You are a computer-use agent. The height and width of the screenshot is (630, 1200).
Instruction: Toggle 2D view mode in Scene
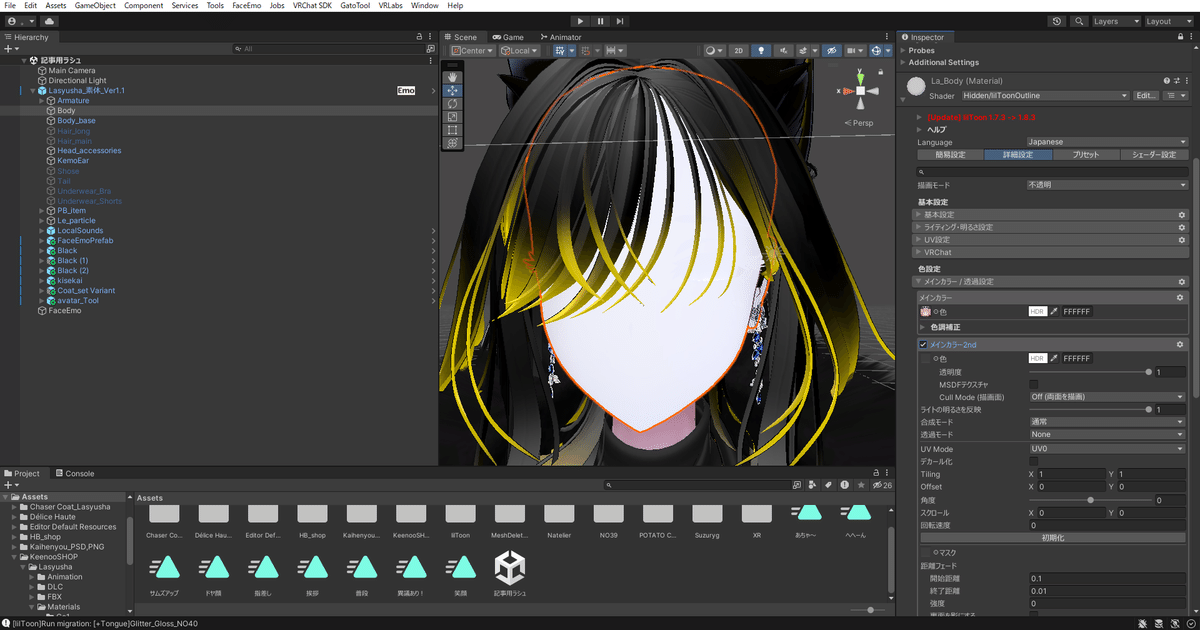point(738,50)
